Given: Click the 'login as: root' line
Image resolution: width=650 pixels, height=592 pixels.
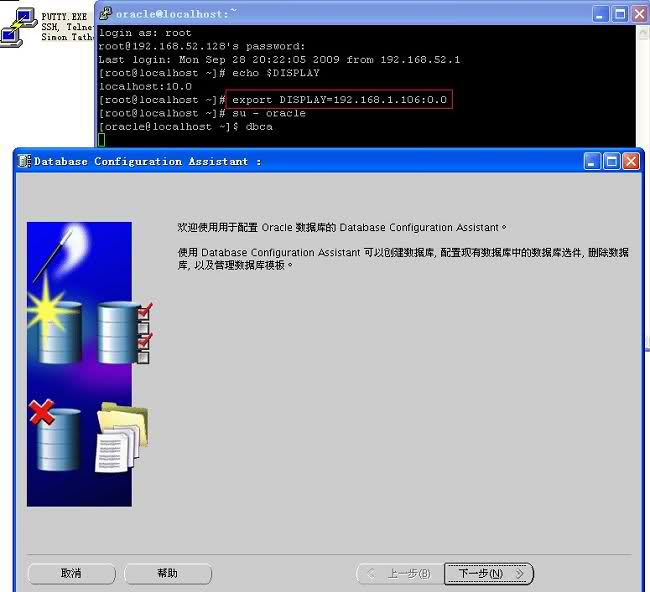Looking at the screenshot, I should (x=145, y=33).
